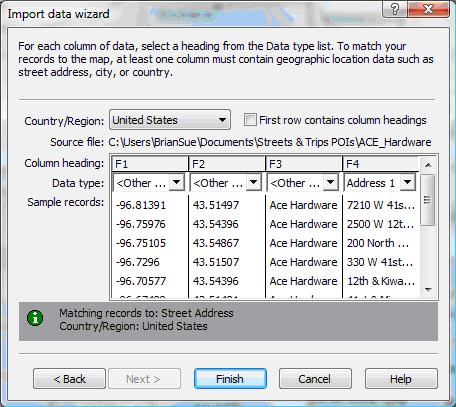Select the 7210 W 41s... address record
The width and height of the screenshot is (456, 407).
(x=381, y=205)
